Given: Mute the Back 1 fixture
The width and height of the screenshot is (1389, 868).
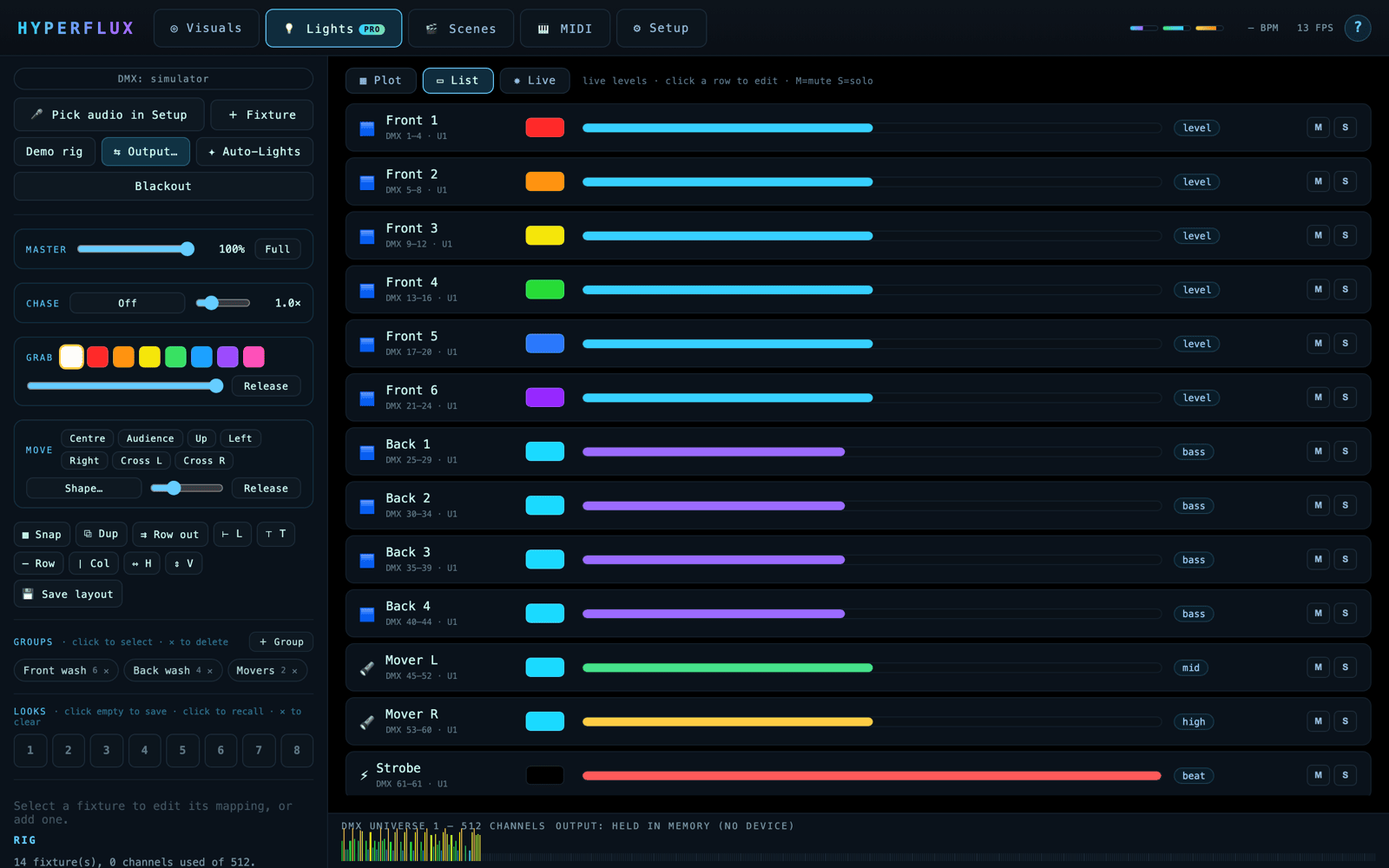Looking at the screenshot, I should click(x=1318, y=451).
